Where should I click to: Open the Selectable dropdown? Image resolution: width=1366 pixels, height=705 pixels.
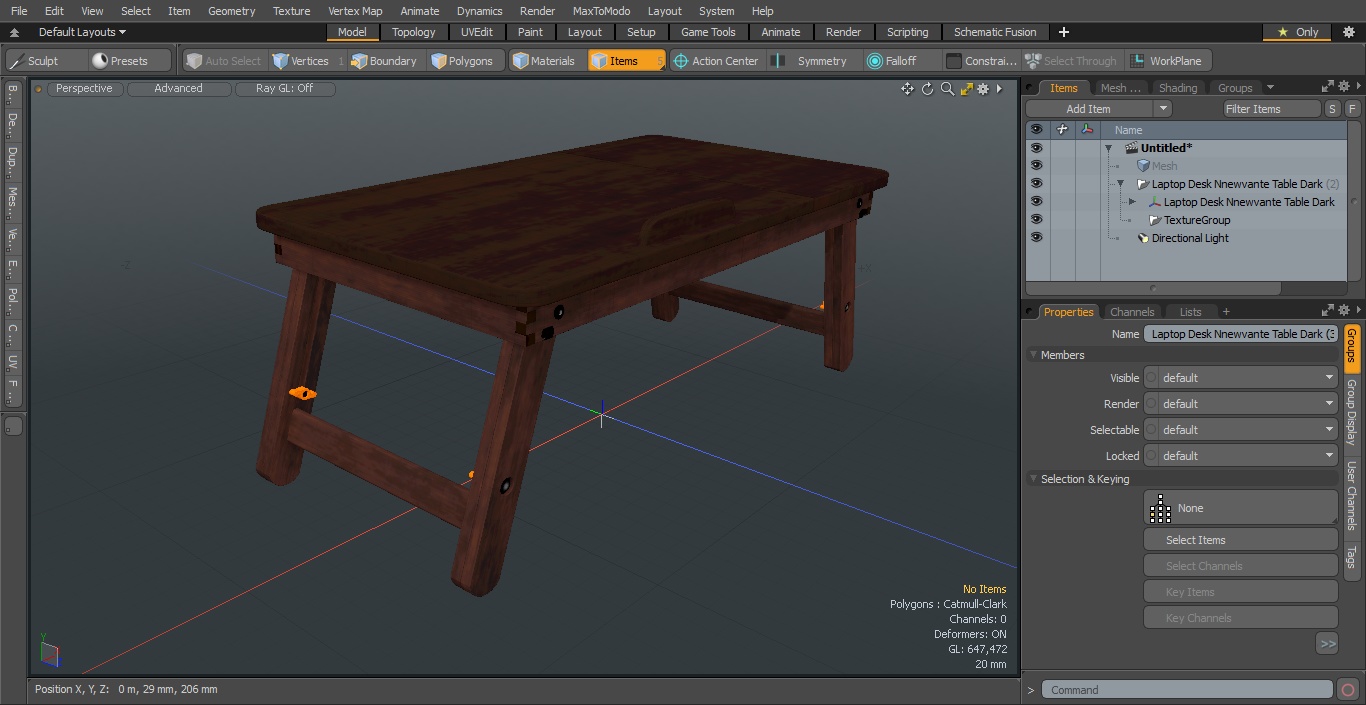pyautogui.click(x=1240, y=430)
